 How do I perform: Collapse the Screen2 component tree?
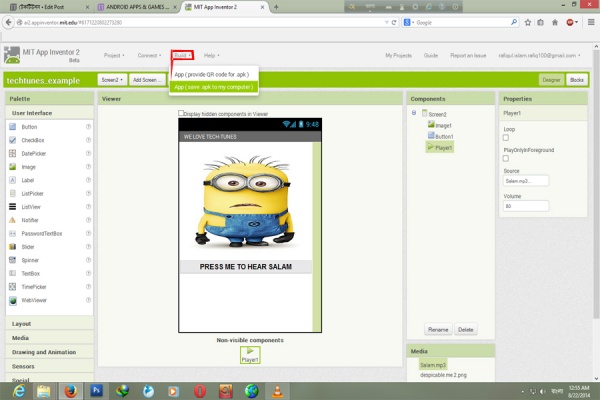click(x=414, y=113)
